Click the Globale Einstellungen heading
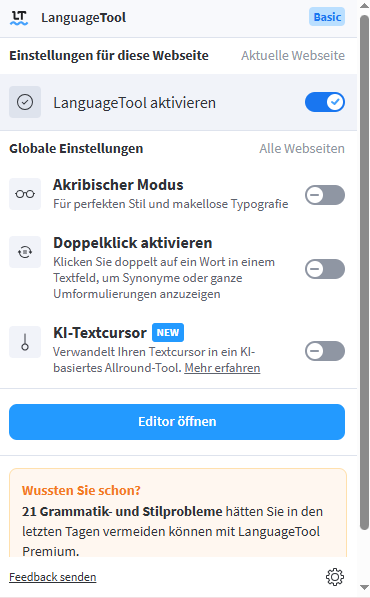Viewport: 370px width, 598px height. click(76, 149)
